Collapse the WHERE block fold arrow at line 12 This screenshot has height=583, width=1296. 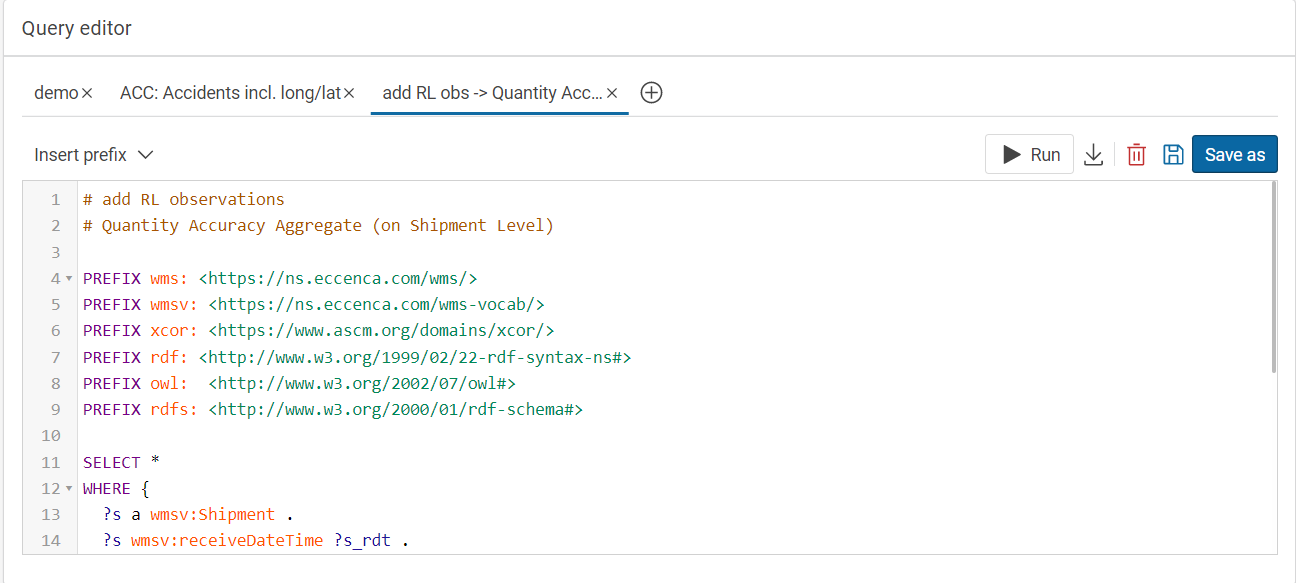[x=69, y=489]
